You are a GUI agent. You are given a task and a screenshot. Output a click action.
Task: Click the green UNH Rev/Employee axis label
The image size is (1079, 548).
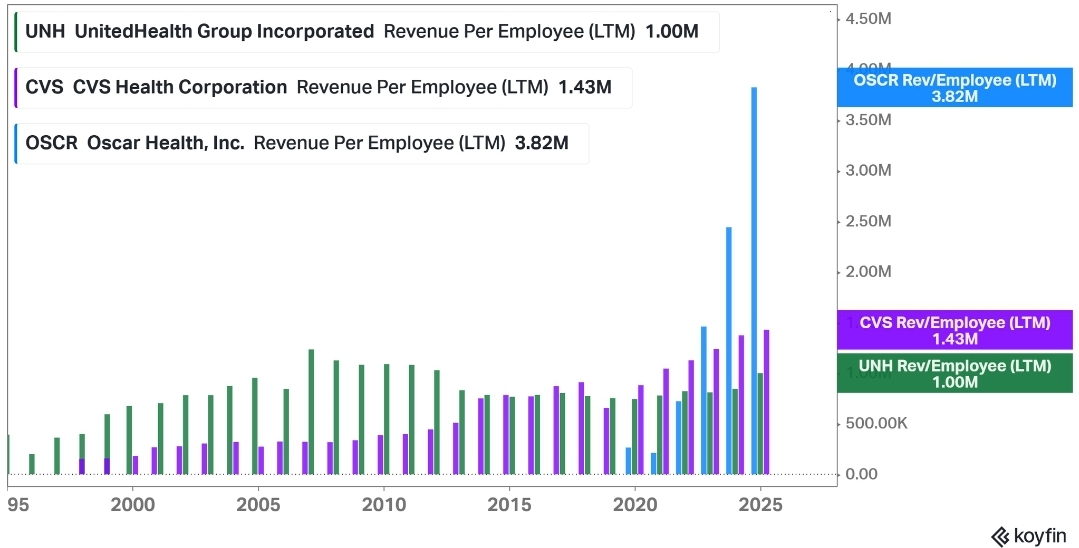point(955,373)
